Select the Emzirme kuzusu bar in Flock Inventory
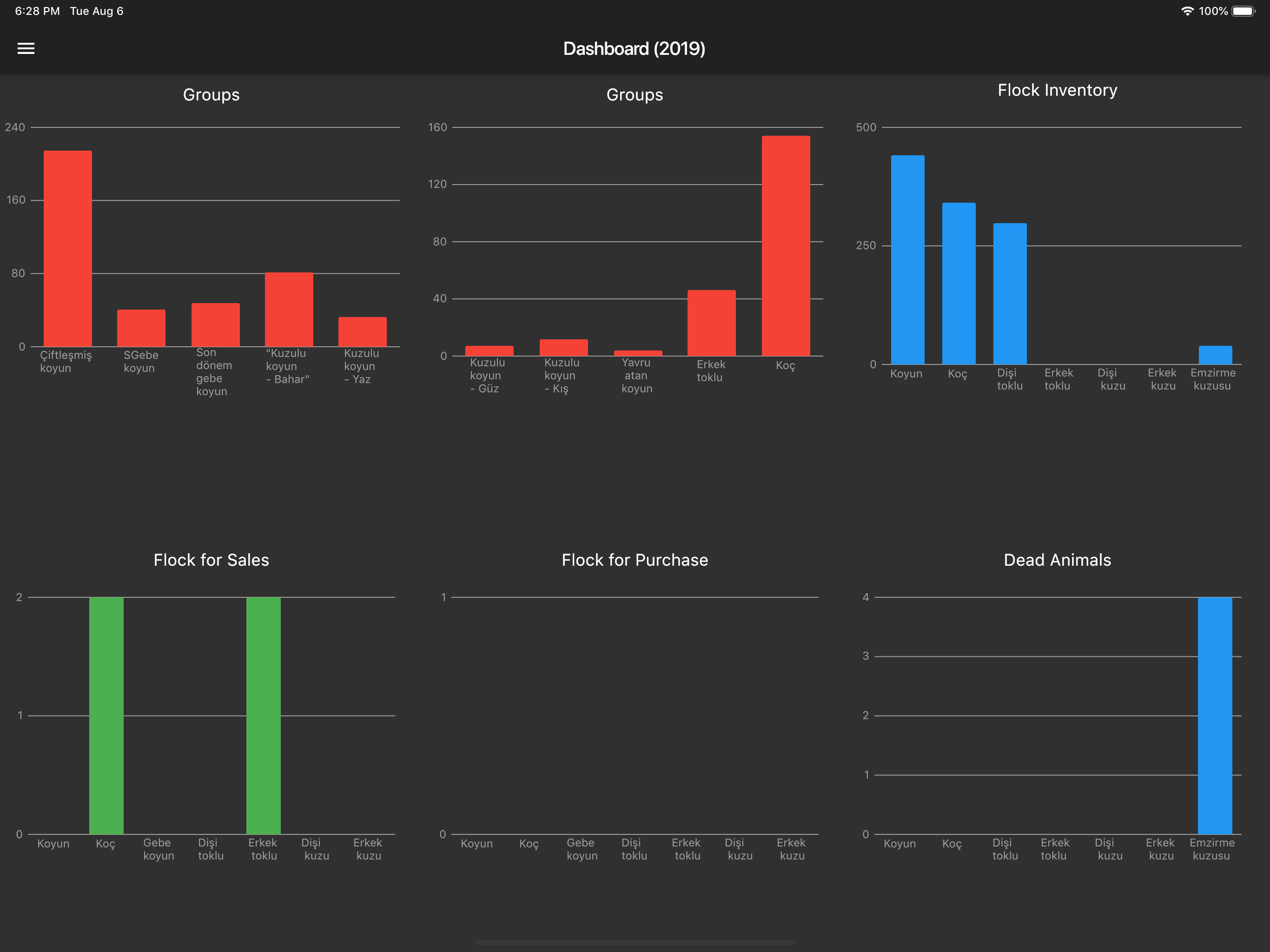This screenshot has width=1270, height=952. (1216, 355)
